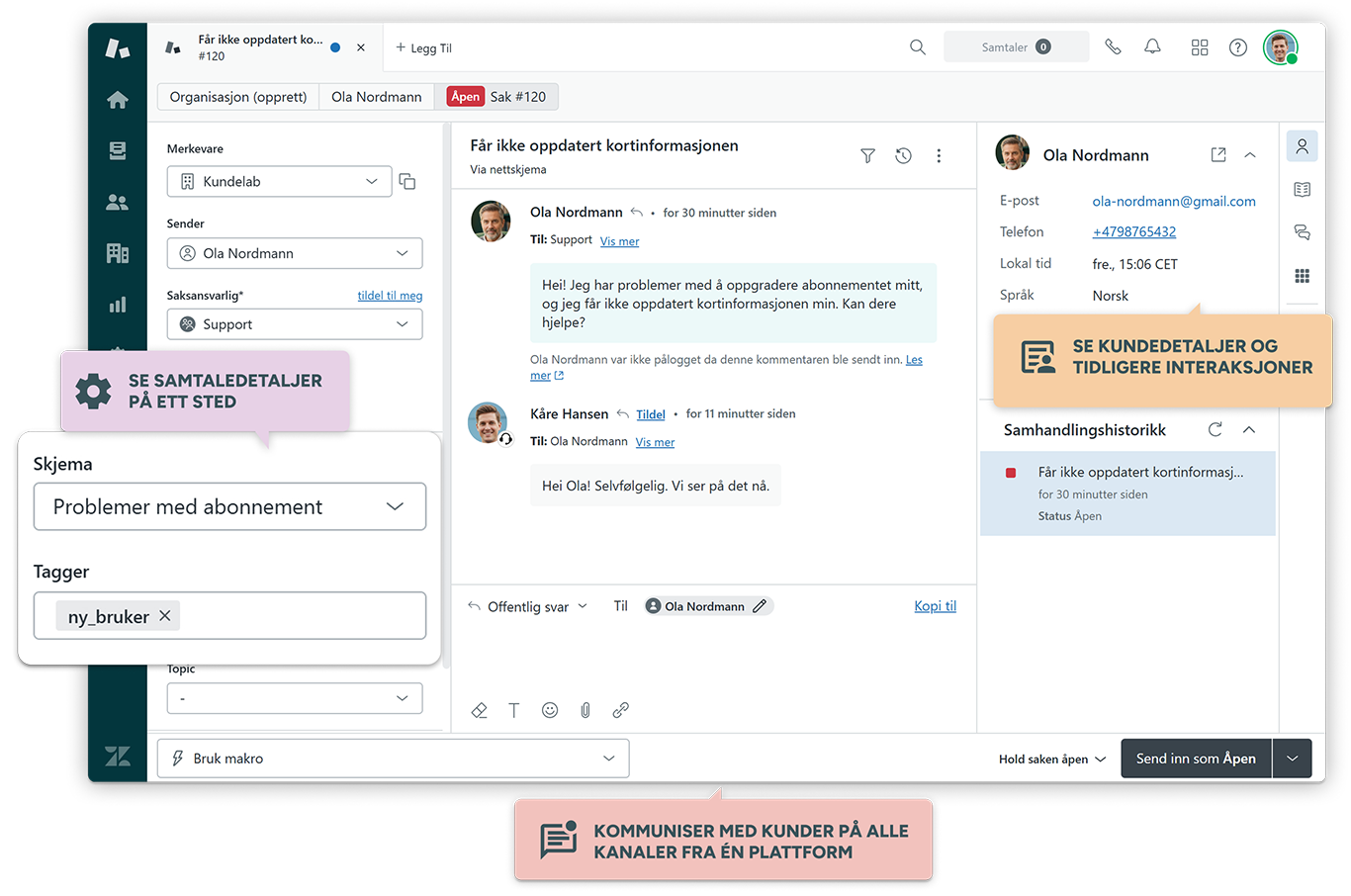Open the Skjema dropdown
Screen dimensions: 1351x896
(229, 506)
